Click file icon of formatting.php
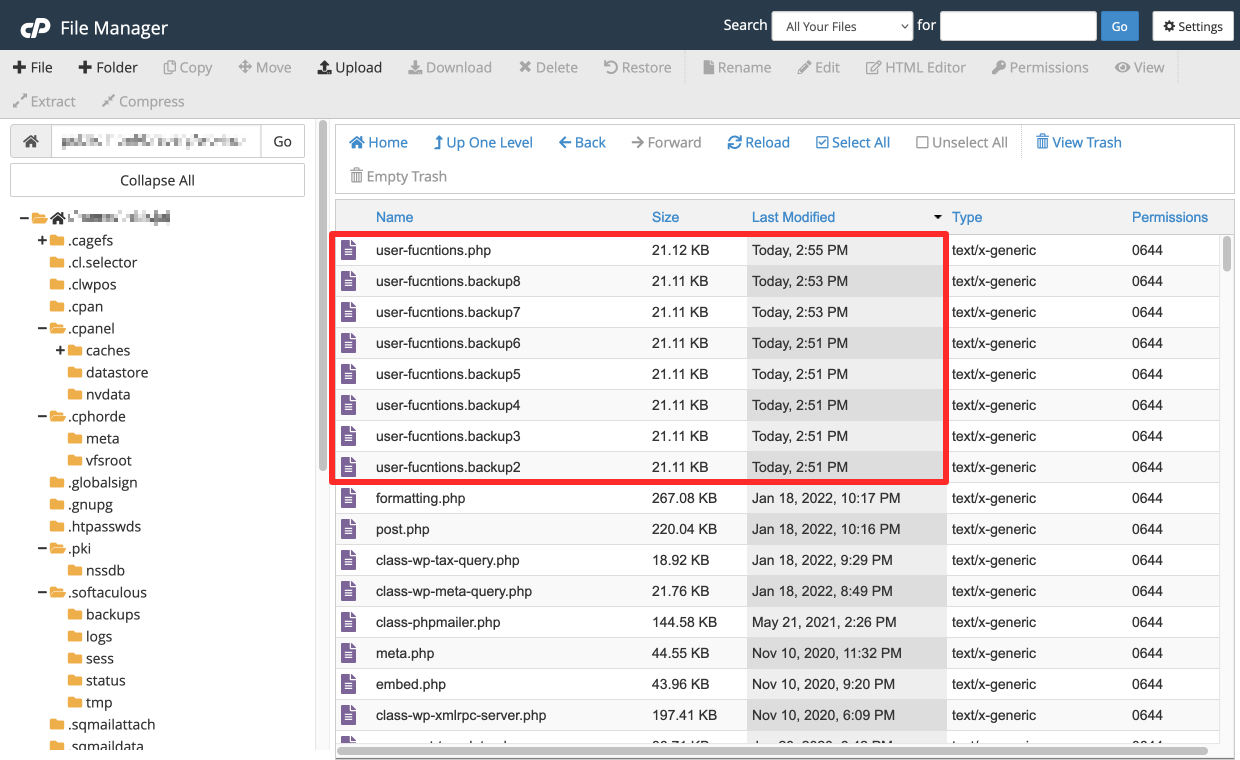 348,498
